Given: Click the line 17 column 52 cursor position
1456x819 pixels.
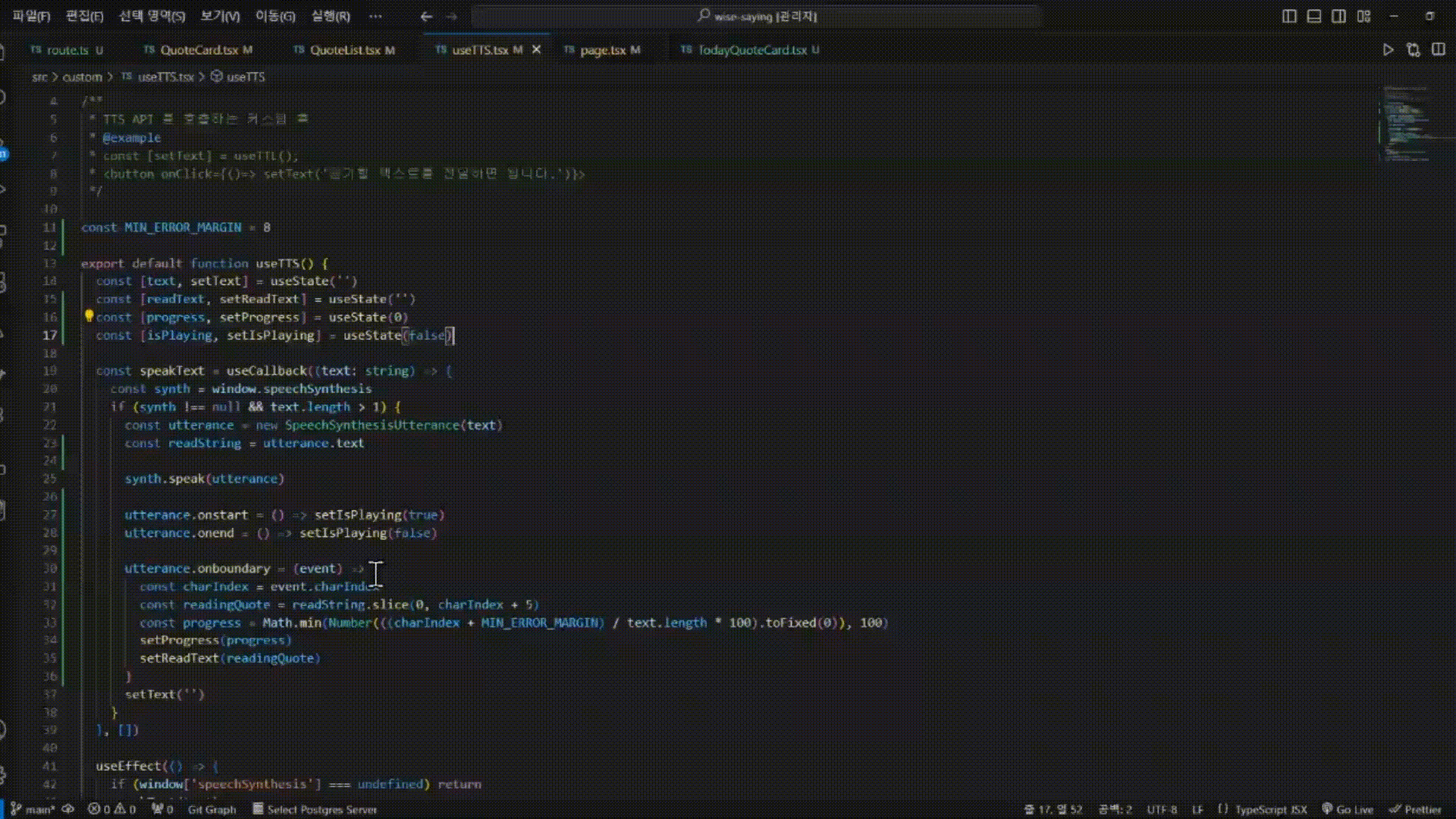Looking at the screenshot, I should [x=1053, y=809].
